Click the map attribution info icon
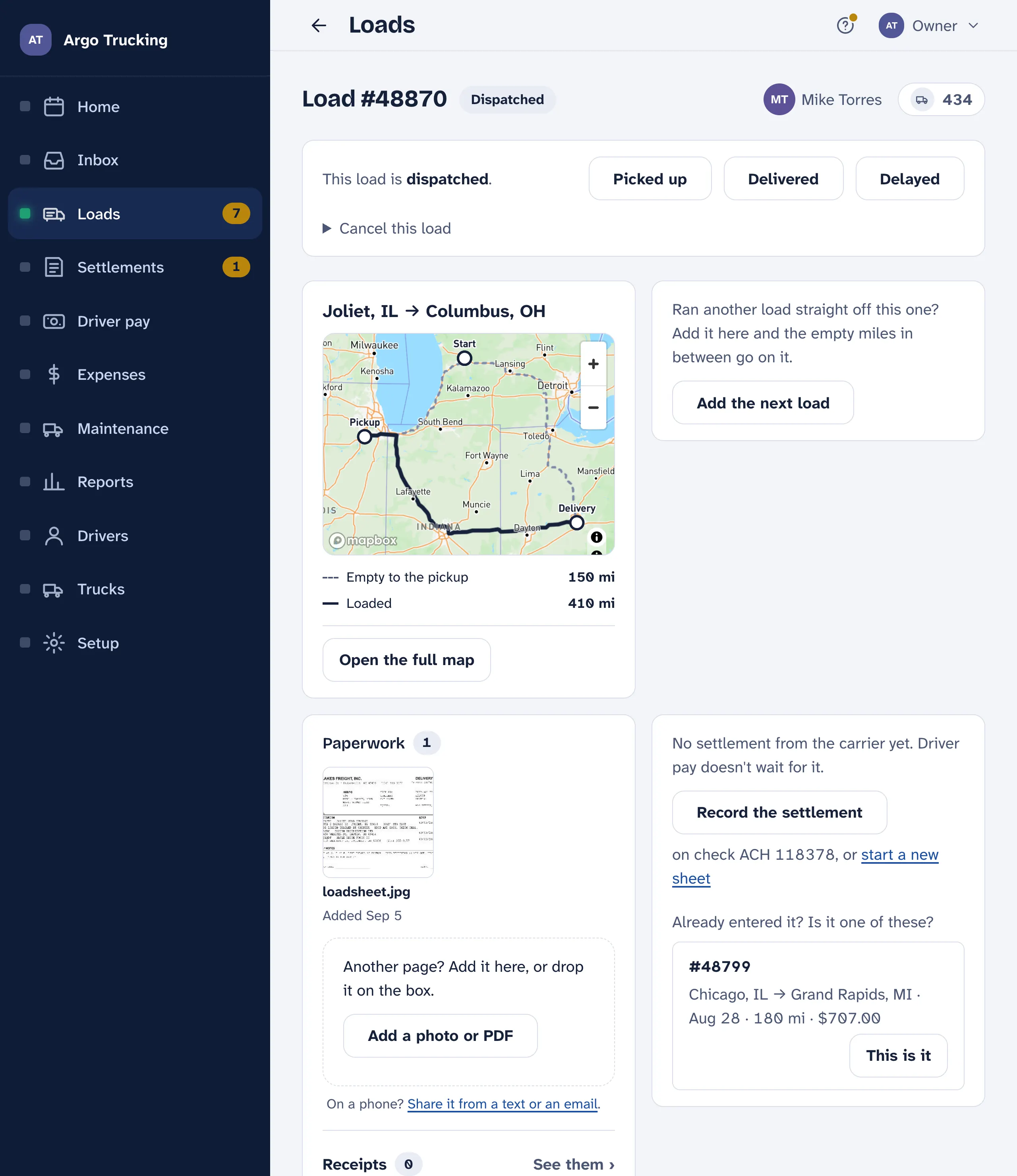The width and height of the screenshot is (1017, 1176). tap(596, 537)
